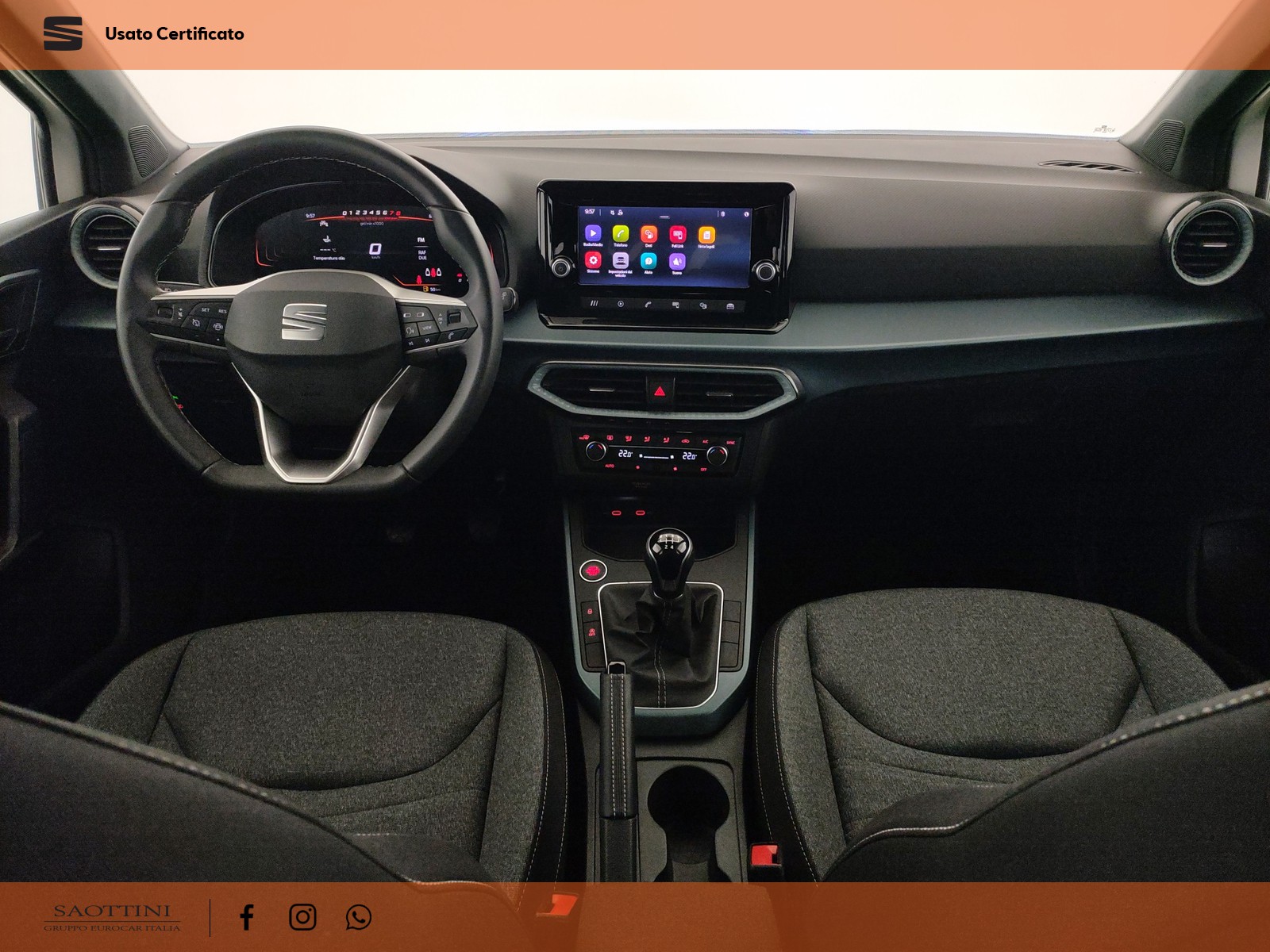The height and width of the screenshot is (952, 1270).
Task: Tap the menu shortcut below the touchscreen
Action: click(595, 304)
